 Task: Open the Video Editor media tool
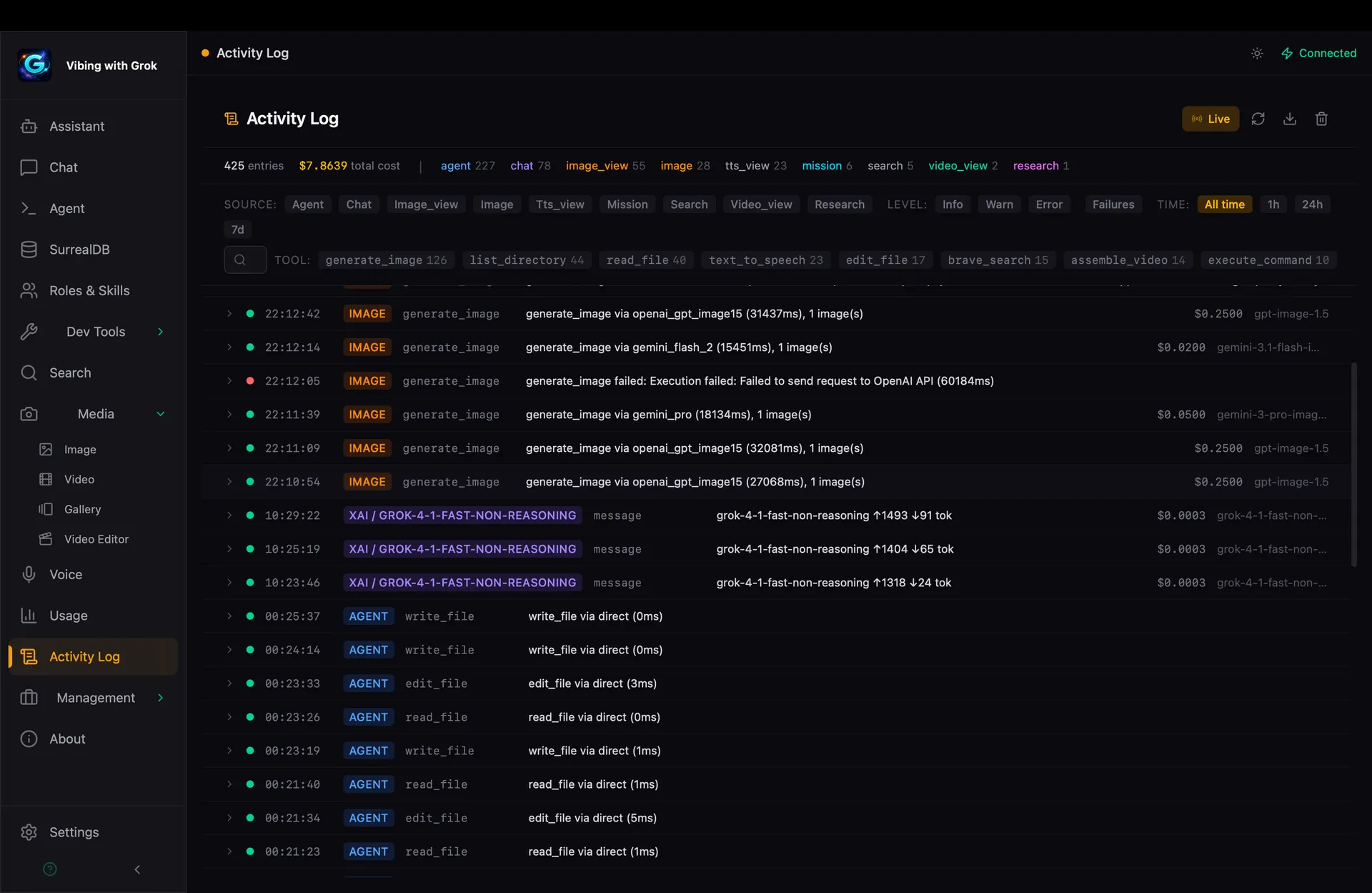(x=96, y=538)
